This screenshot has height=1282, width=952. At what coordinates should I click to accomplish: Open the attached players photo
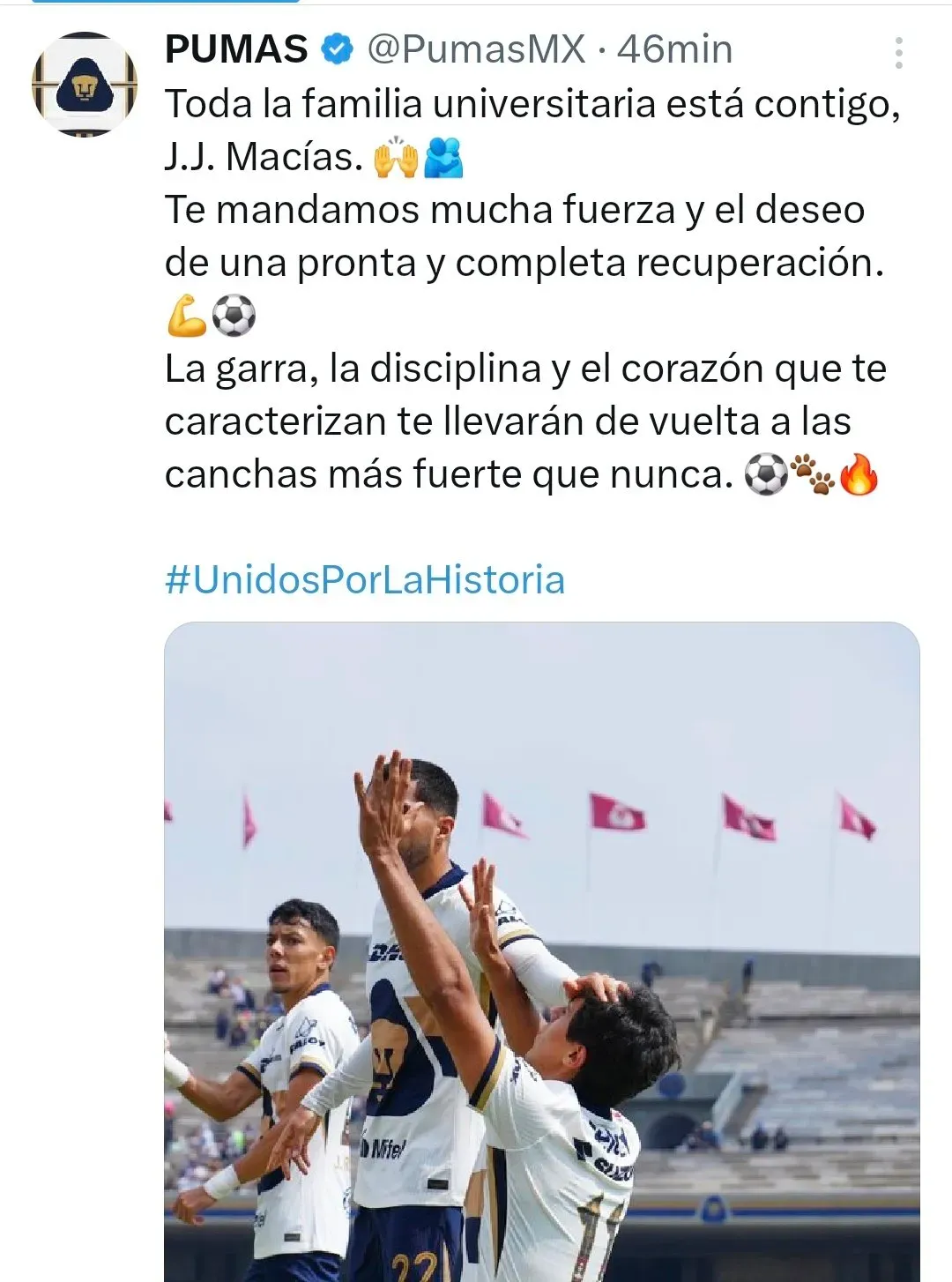542,952
